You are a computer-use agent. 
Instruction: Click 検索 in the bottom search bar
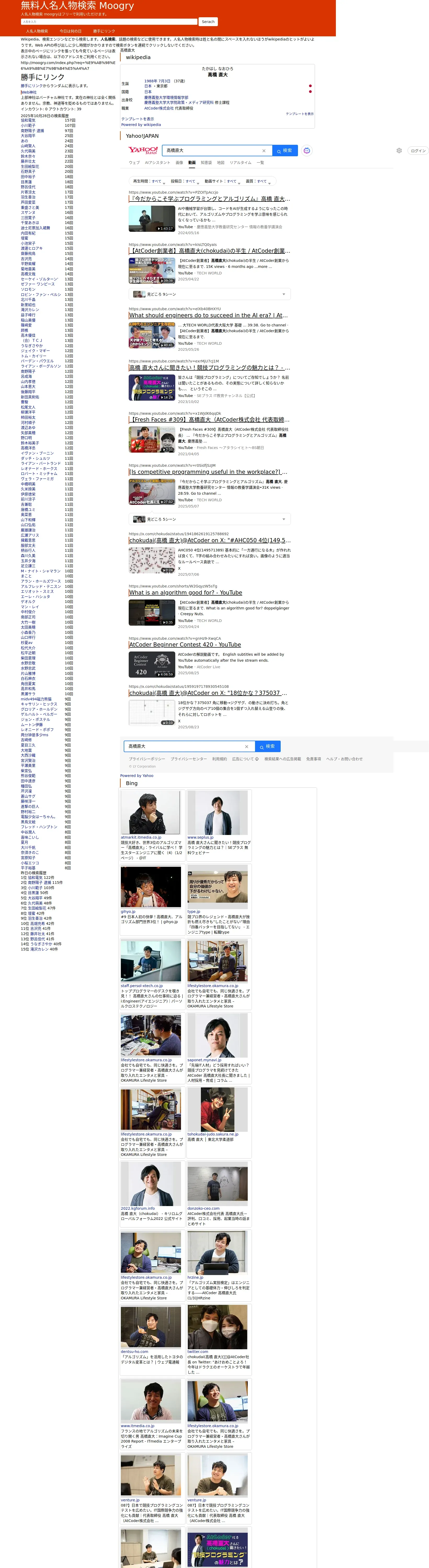click(x=268, y=746)
